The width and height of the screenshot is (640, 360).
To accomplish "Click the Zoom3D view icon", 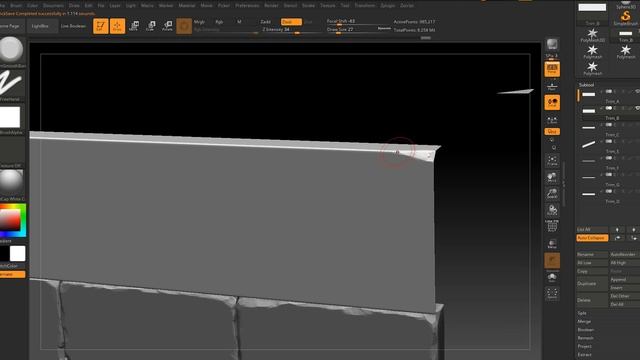I will [x=552, y=193].
